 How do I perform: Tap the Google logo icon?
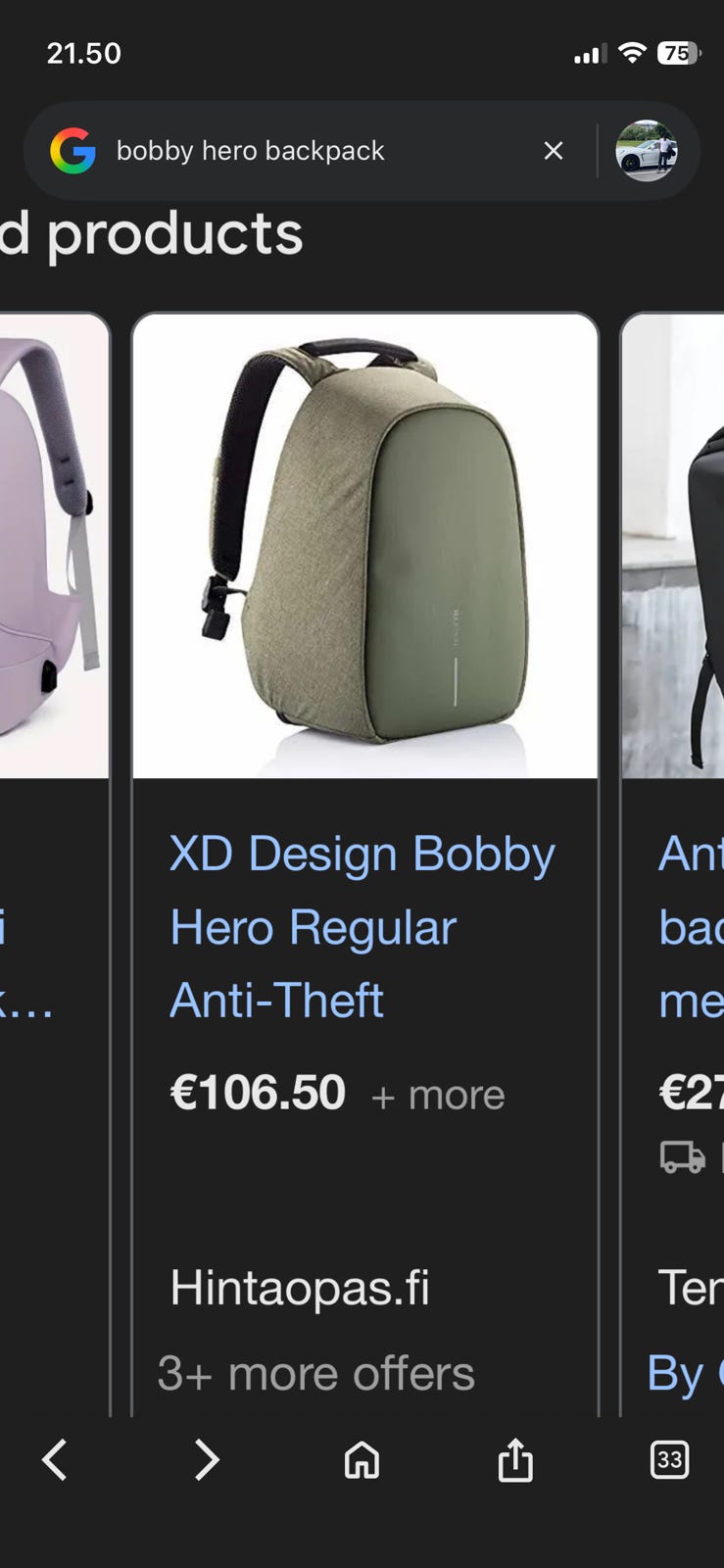(x=73, y=151)
